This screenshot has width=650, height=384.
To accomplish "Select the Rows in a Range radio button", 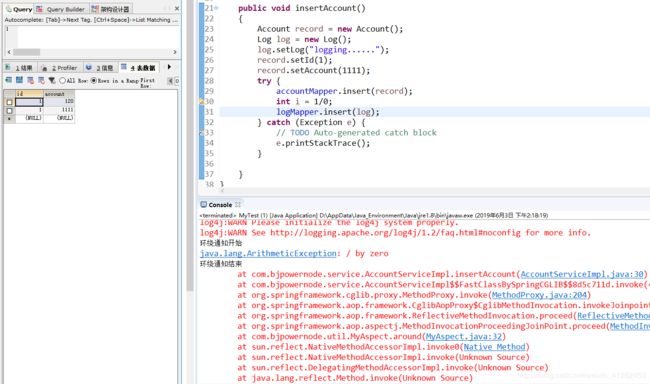I will (x=93, y=80).
